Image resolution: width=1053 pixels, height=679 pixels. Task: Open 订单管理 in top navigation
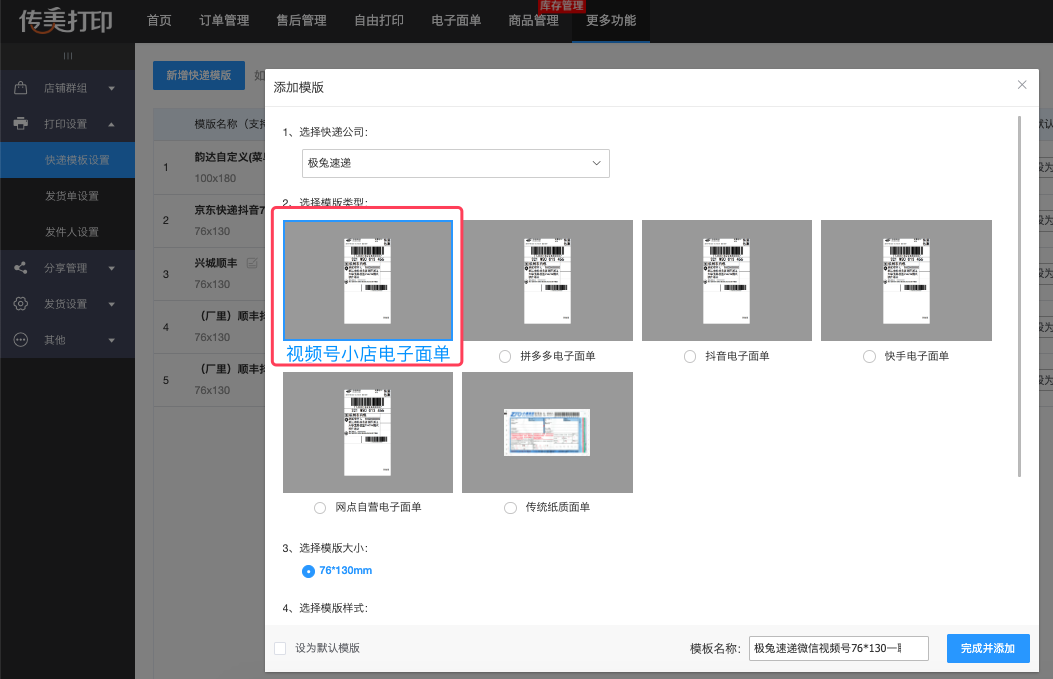(x=224, y=21)
